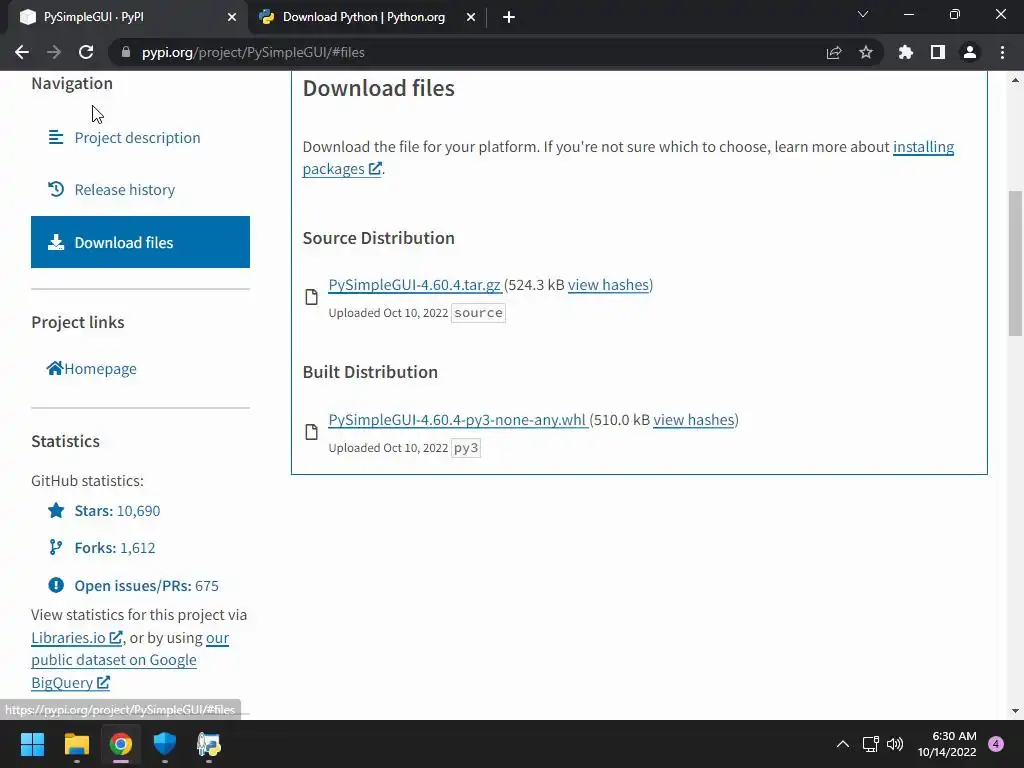Image resolution: width=1024 pixels, height=768 pixels.
Task: Click the file icon beside the .whl
Action: point(312,432)
